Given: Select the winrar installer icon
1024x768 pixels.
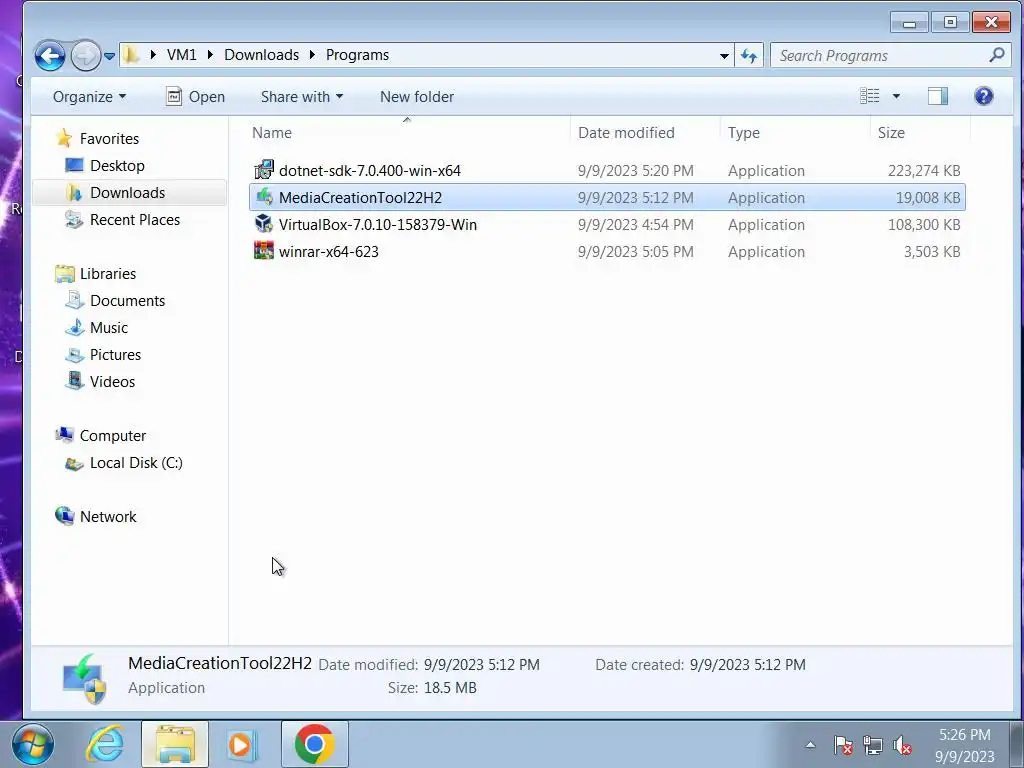Looking at the screenshot, I should tap(264, 251).
